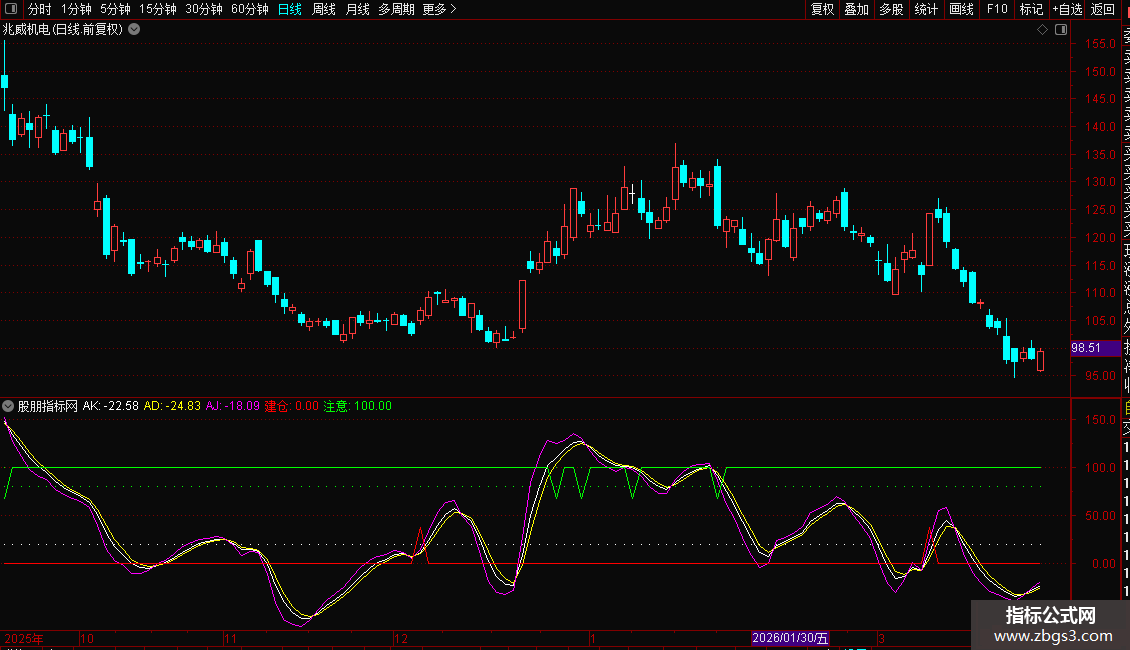Select the 5分钟 period
This screenshot has height=650, width=1130.
coord(115,9)
